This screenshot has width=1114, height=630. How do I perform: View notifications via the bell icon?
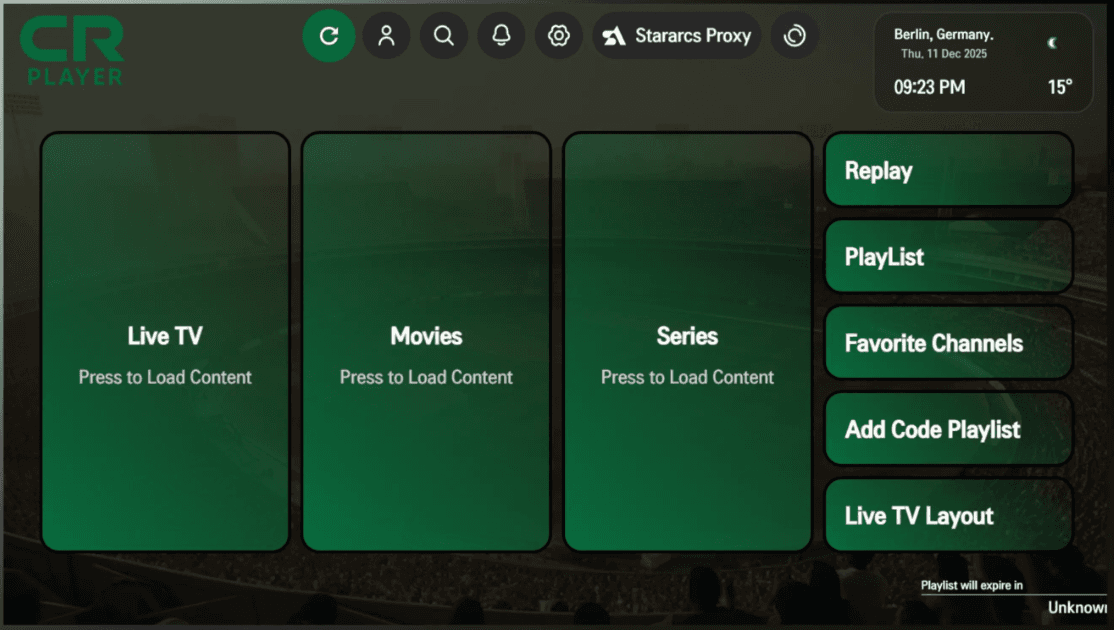pos(501,36)
